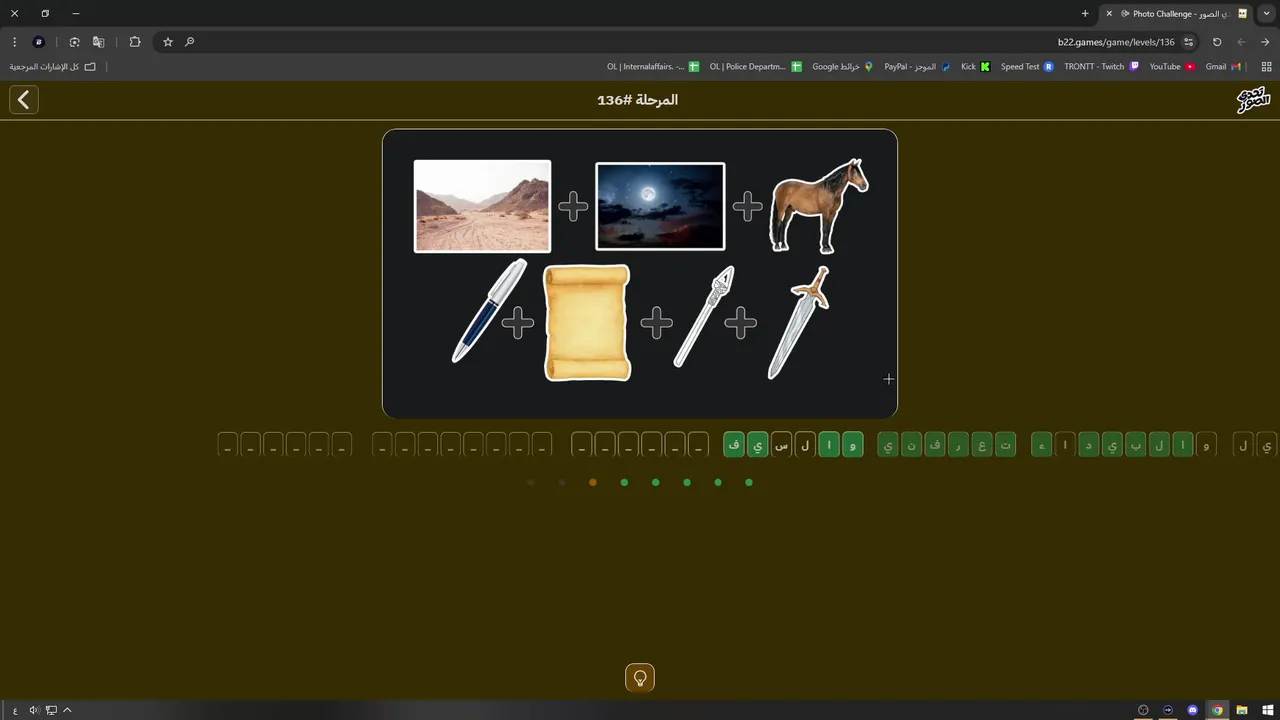The height and width of the screenshot is (720, 1280).
Task: Click the translate page icon
Action: (99, 42)
